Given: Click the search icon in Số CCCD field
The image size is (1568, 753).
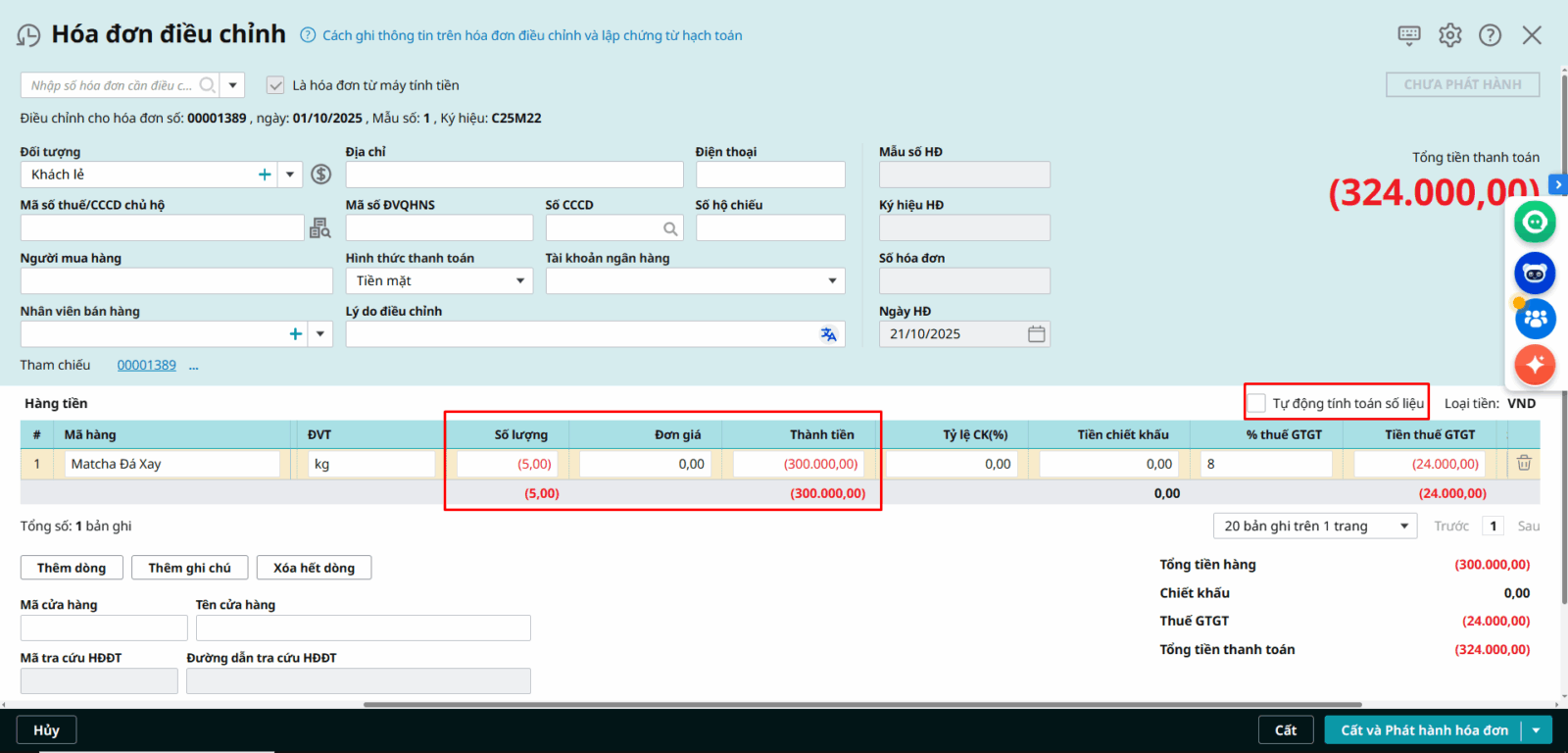Looking at the screenshot, I should (x=670, y=228).
